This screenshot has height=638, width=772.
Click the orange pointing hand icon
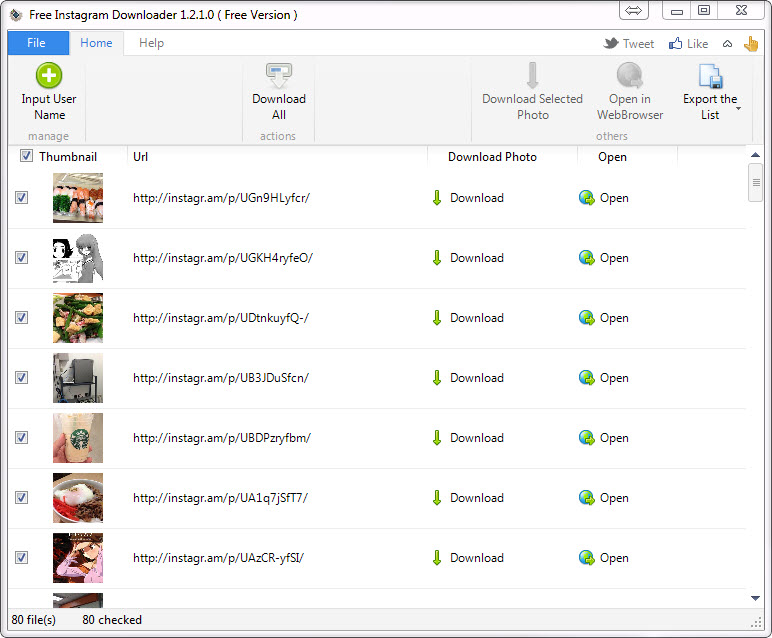[751, 43]
